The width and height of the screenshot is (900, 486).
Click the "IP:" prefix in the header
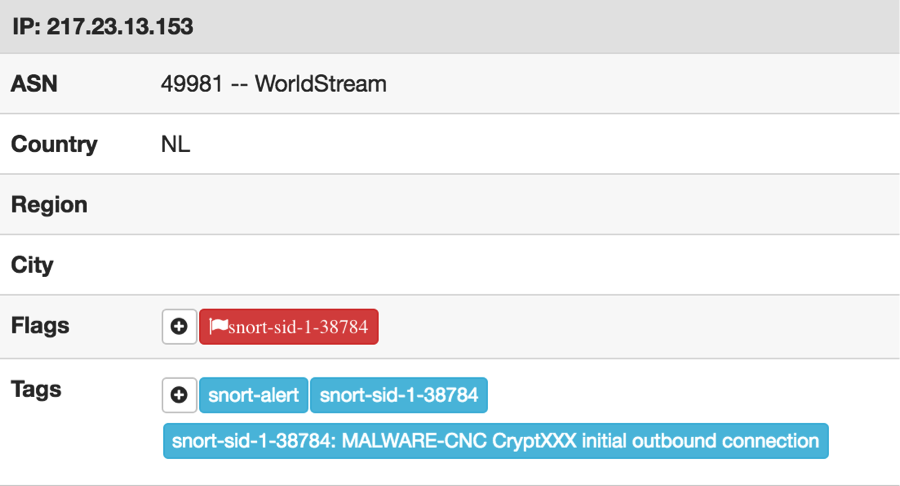[x=27, y=27]
